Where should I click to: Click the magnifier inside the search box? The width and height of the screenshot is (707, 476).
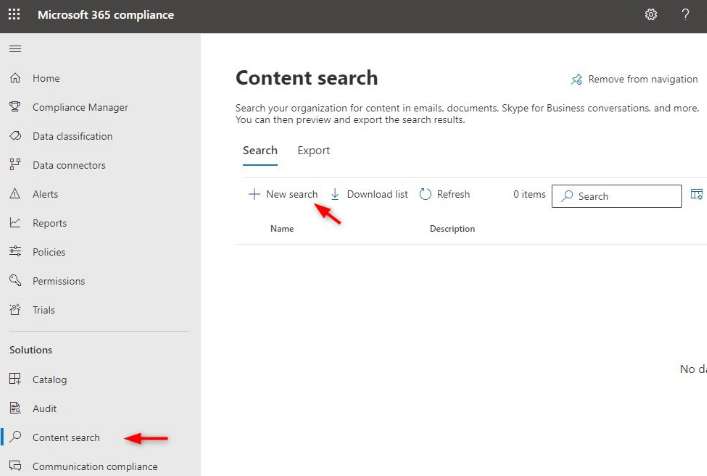pos(567,196)
